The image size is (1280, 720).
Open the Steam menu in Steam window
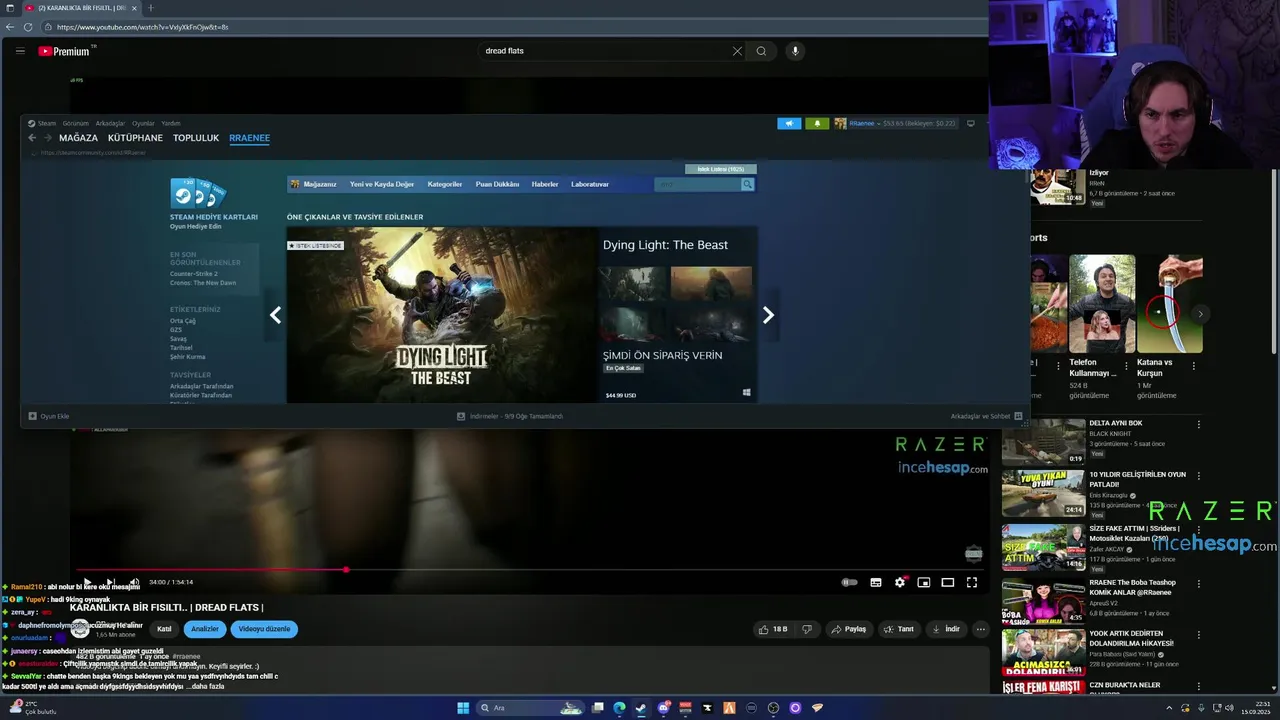43,123
